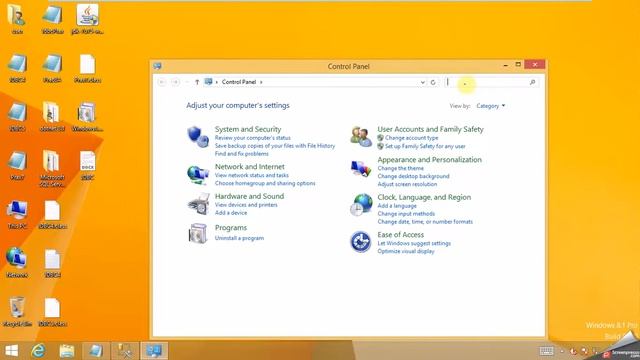The width and height of the screenshot is (640, 360).
Task: Click Change input methods
Action: [x=406, y=214]
